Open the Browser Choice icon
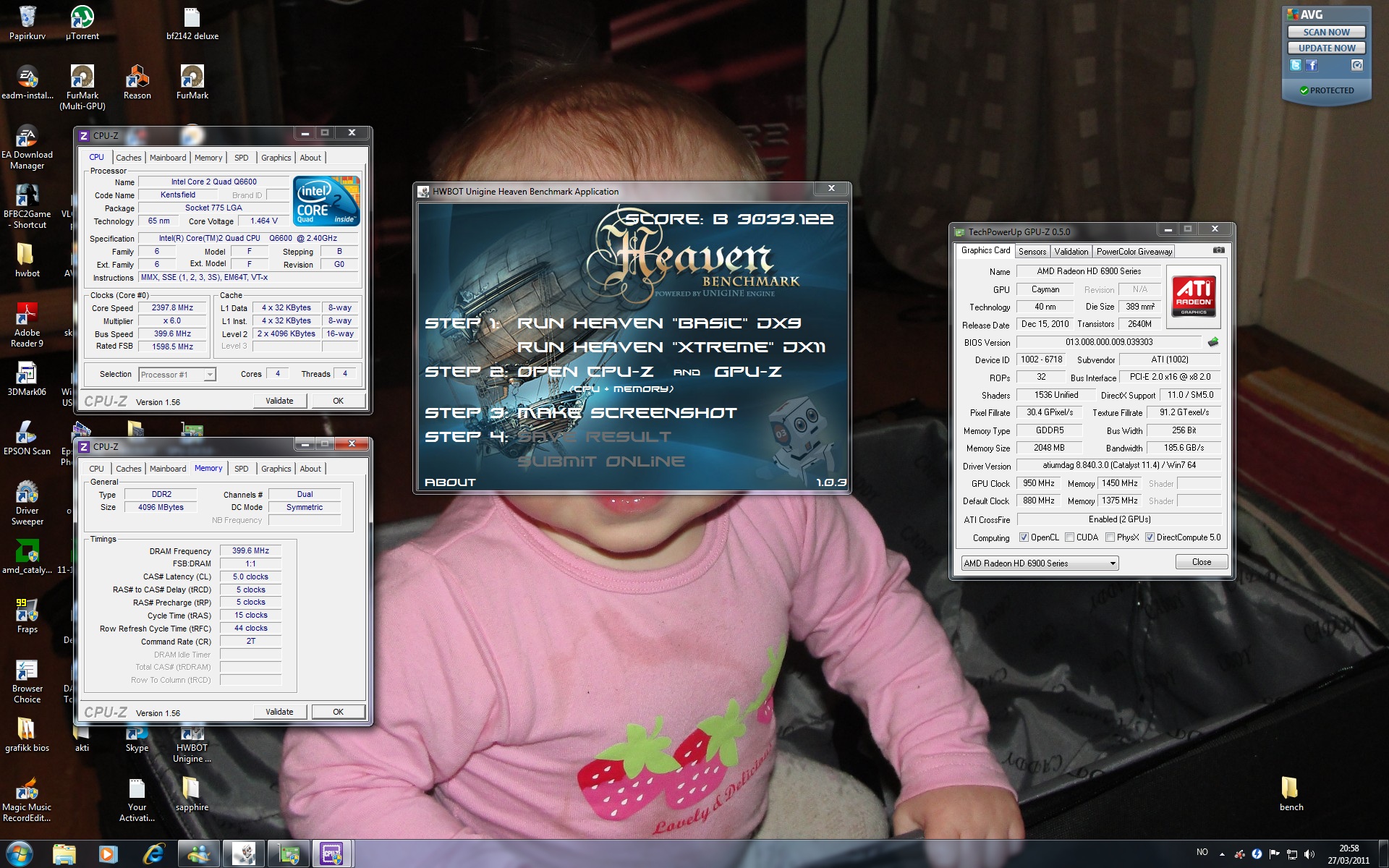Viewport: 1389px width, 868px height. coord(27,680)
